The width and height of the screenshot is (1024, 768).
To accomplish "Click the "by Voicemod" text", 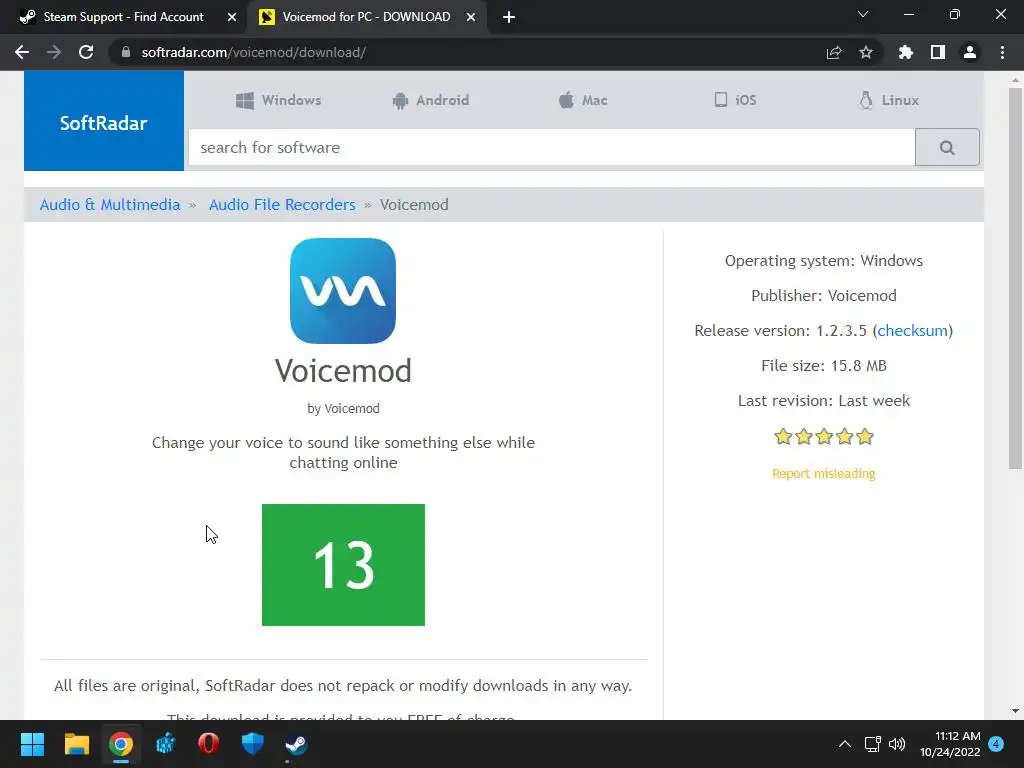I will (x=343, y=409).
